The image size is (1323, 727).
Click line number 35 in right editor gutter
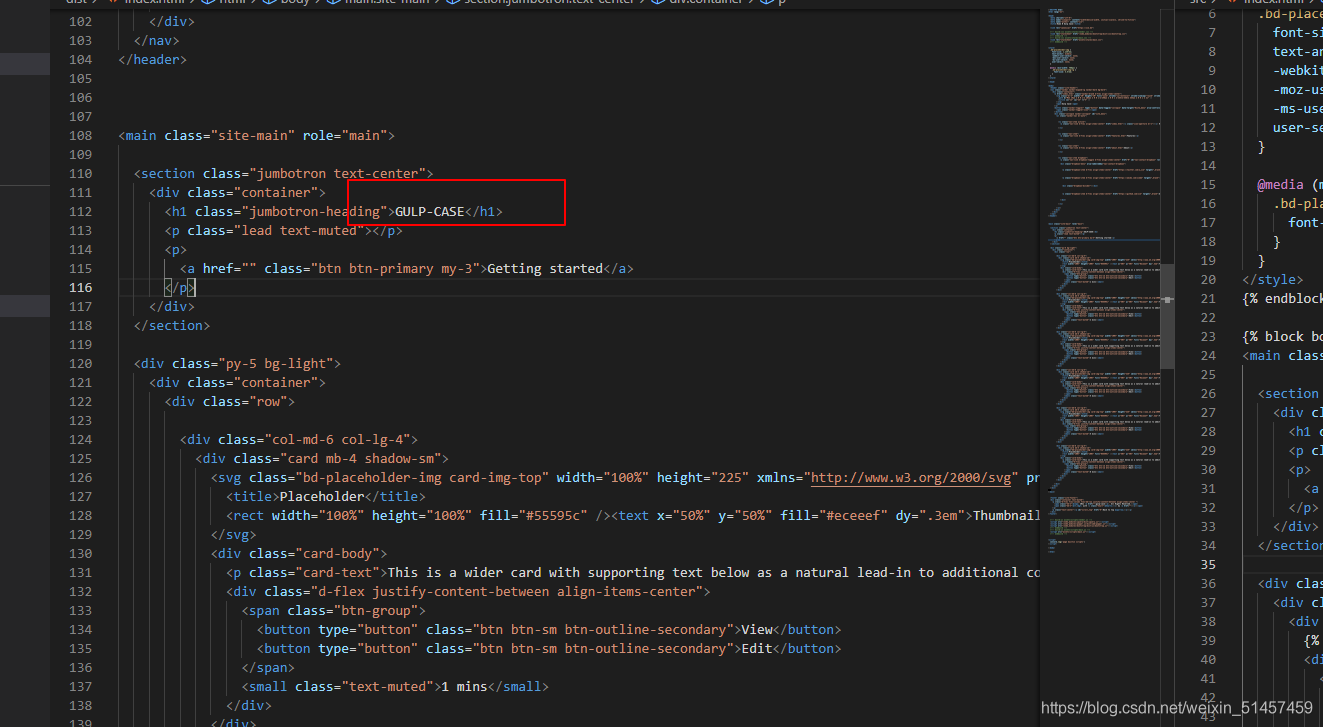tap(1208, 565)
